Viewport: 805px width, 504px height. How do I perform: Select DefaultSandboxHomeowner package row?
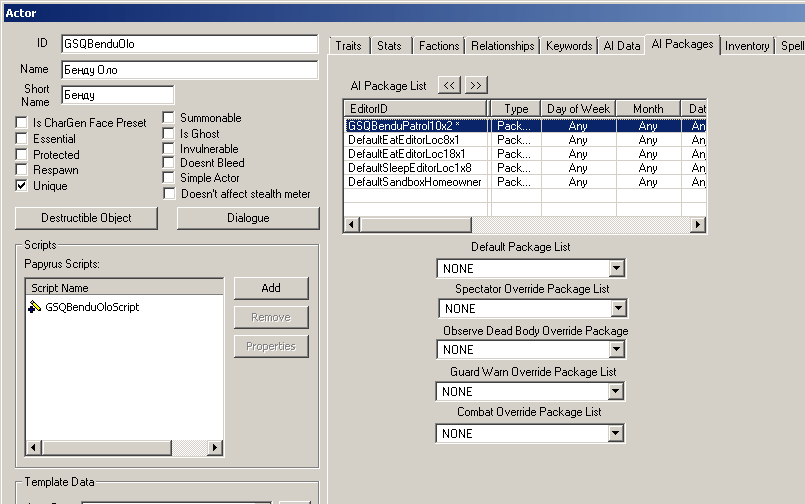[525, 182]
